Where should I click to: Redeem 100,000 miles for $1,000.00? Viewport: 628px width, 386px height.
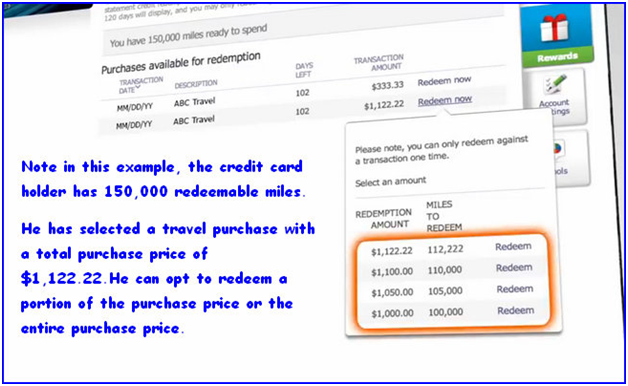pos(515,310)
